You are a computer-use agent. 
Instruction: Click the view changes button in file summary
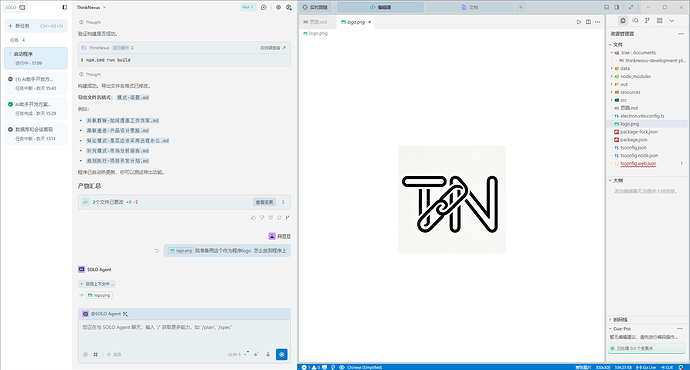tap(264, 202)
